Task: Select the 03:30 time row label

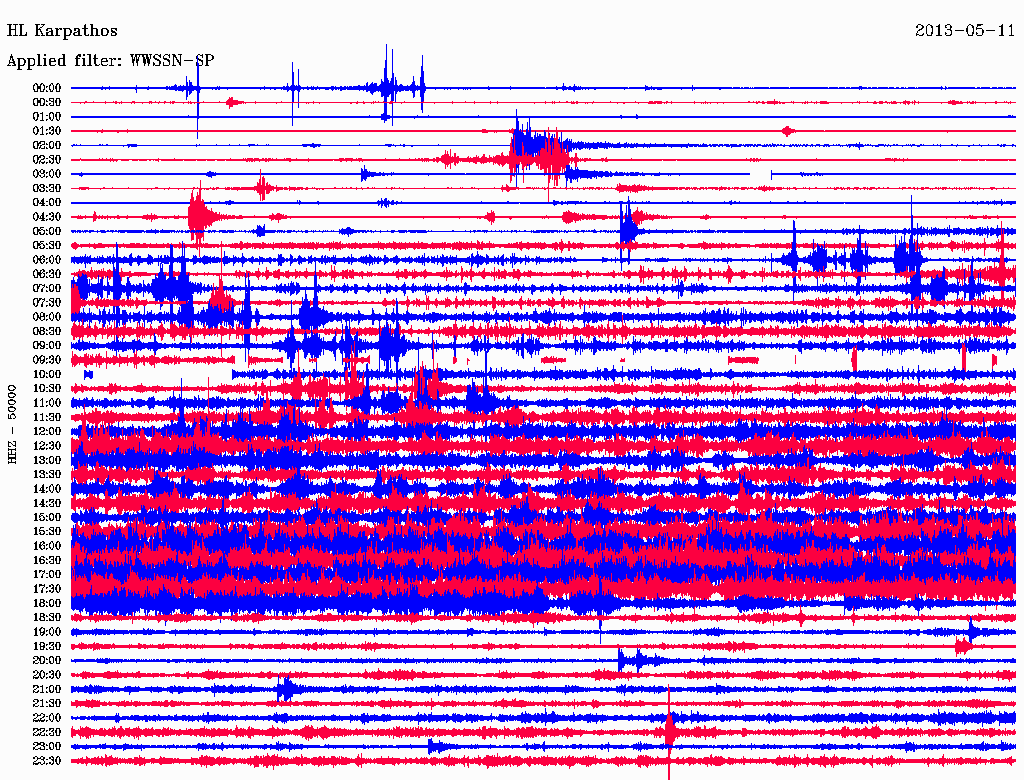Action: (47, 189)
